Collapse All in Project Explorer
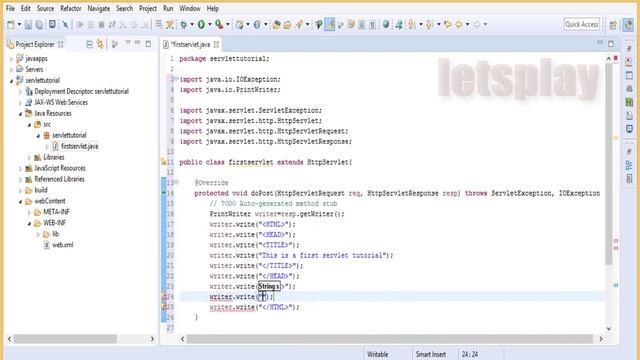Image resolution: width=640 pixels, height=360 pixels. [89, 44]
